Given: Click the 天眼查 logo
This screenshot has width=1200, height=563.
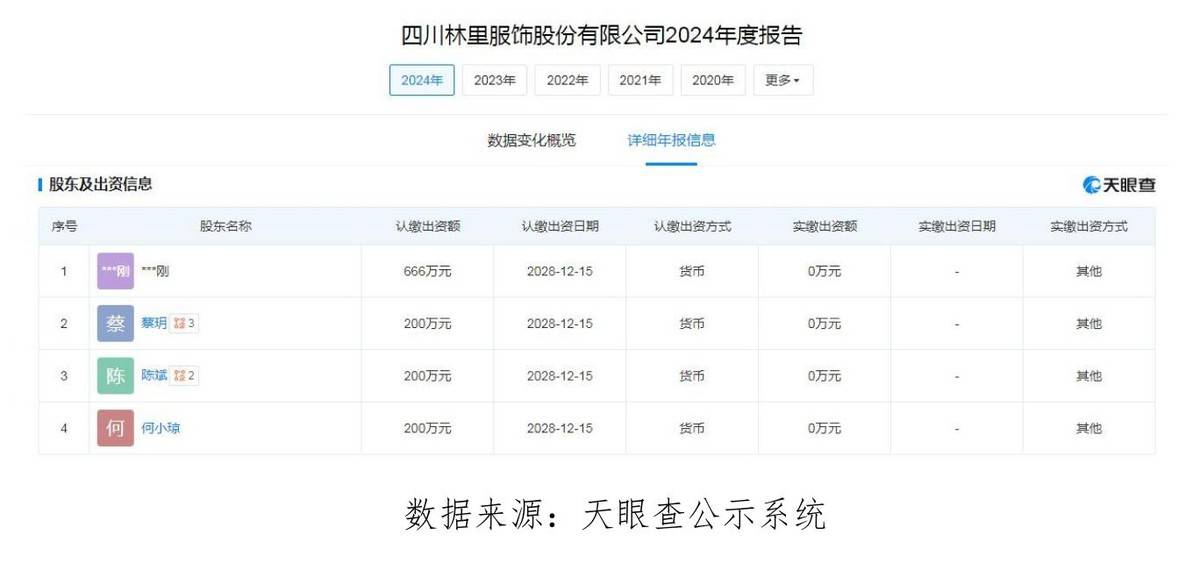Looking at the screenshot, I should pos(1119,185).
